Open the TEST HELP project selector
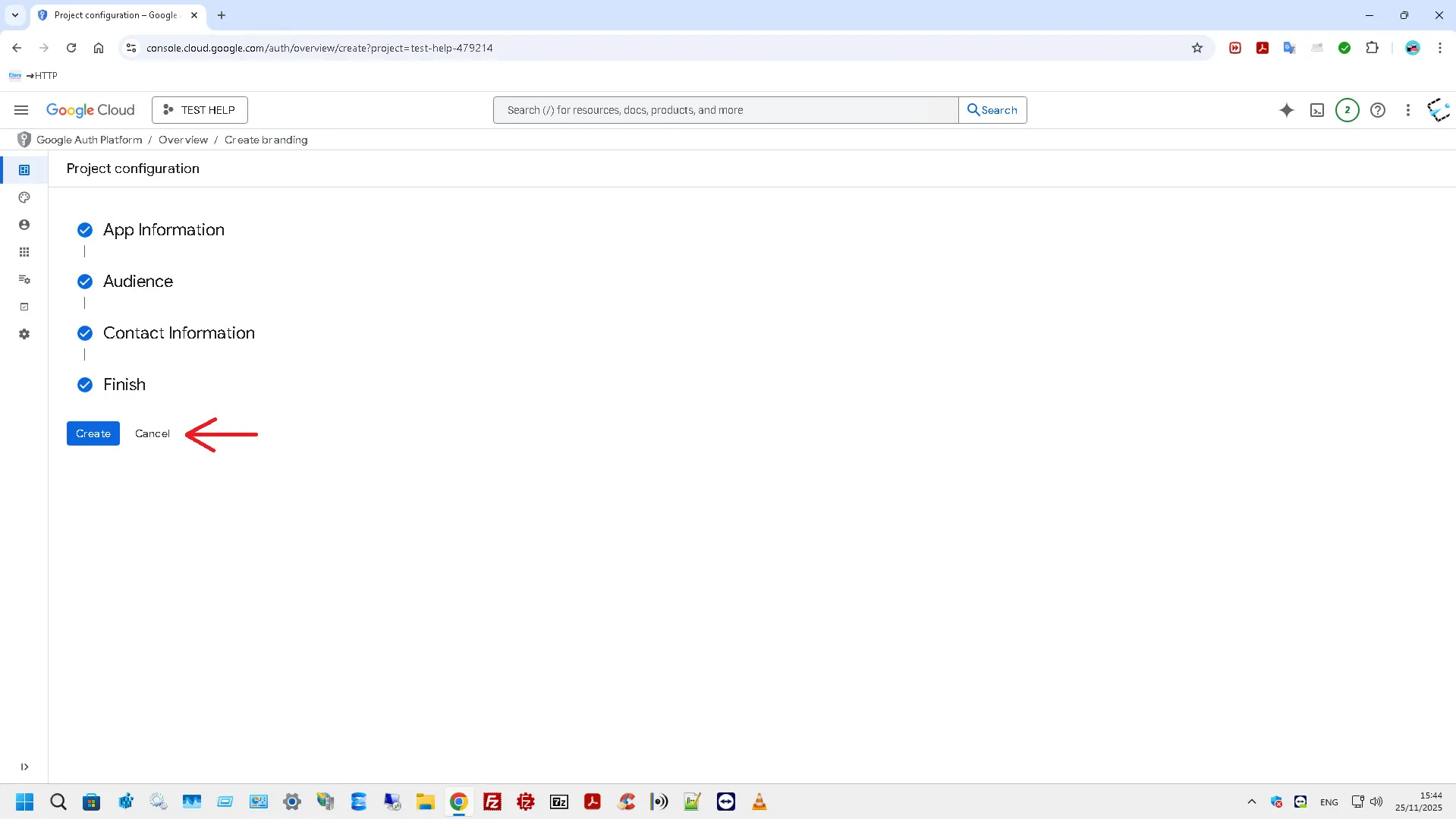 click(x=200, y=110)
